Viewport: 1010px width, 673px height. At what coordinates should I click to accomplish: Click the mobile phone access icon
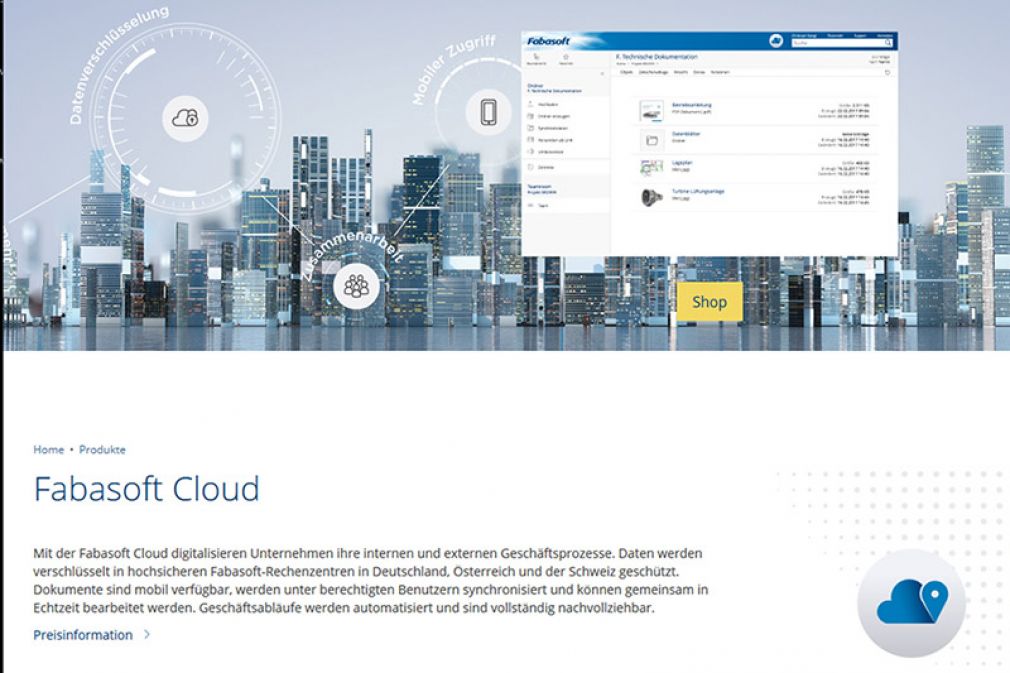488,112
